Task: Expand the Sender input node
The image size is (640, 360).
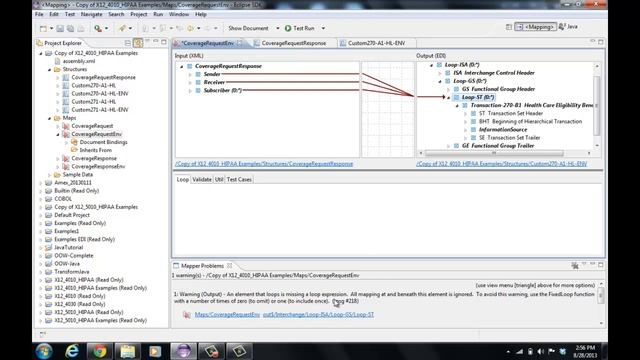Action: click(x=190, y=74)
